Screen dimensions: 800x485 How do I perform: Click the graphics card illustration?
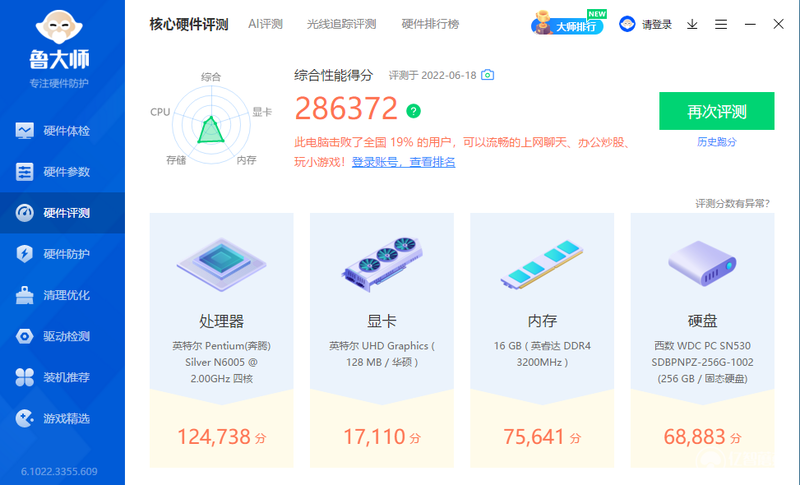tap(382, 264)
